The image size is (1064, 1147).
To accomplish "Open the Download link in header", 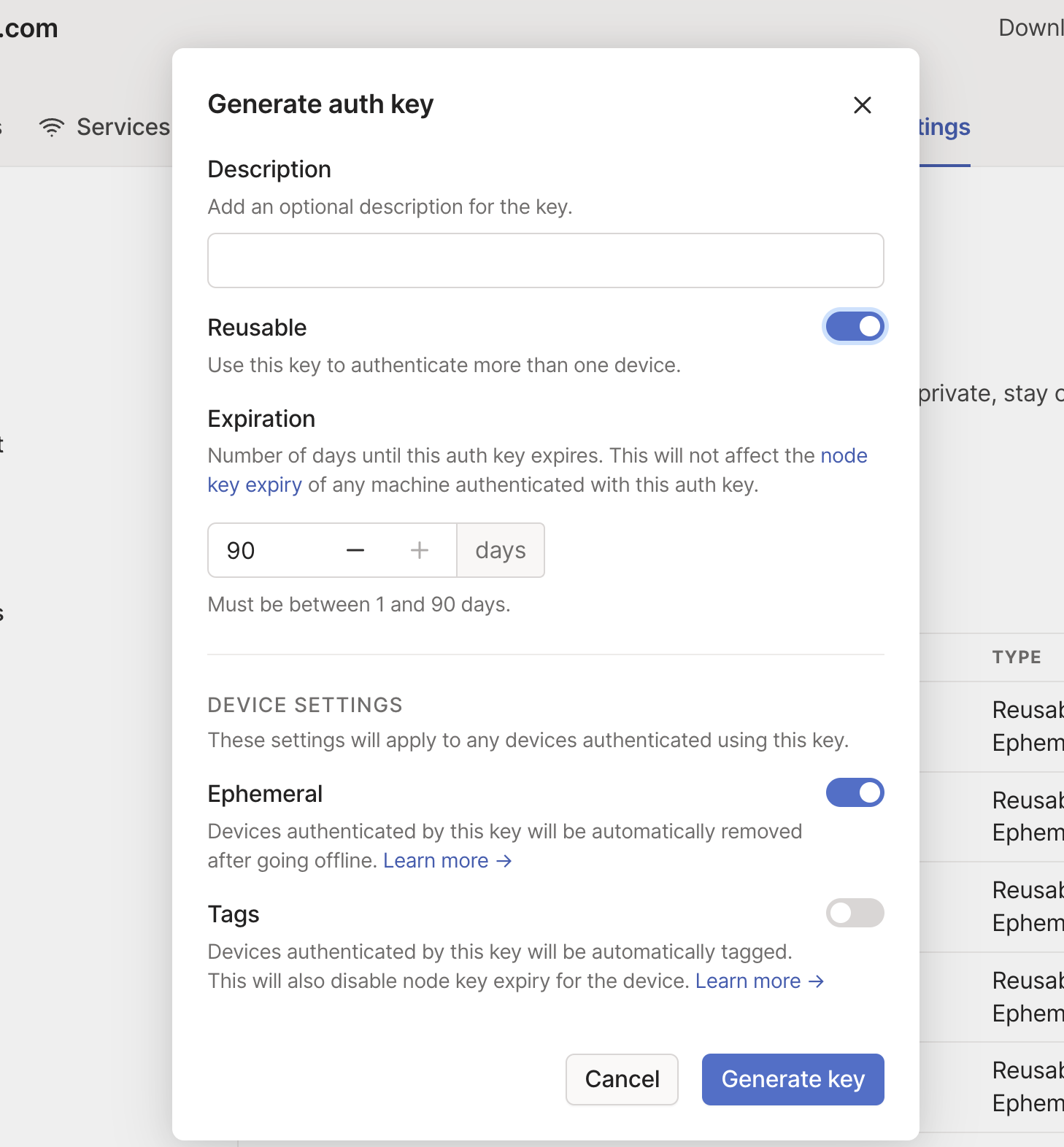I will click(1030, 28).
